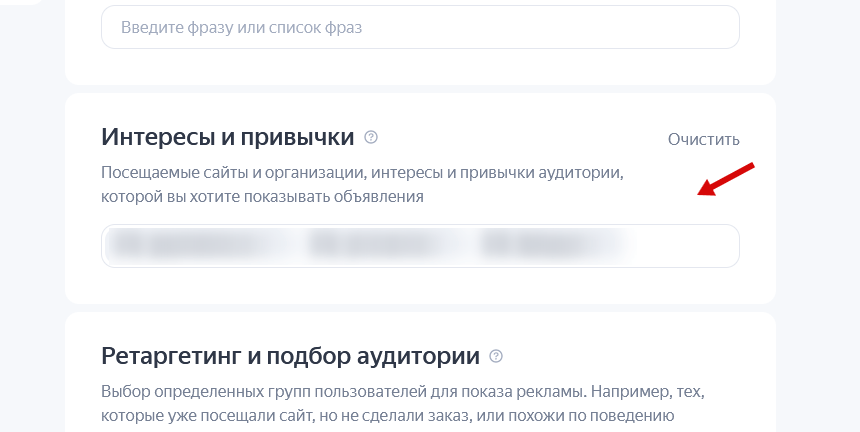Open help icon next to Ретаргетинг и подбор аудитории
This screenshot has width=860, height=432.
pos(496,356)
